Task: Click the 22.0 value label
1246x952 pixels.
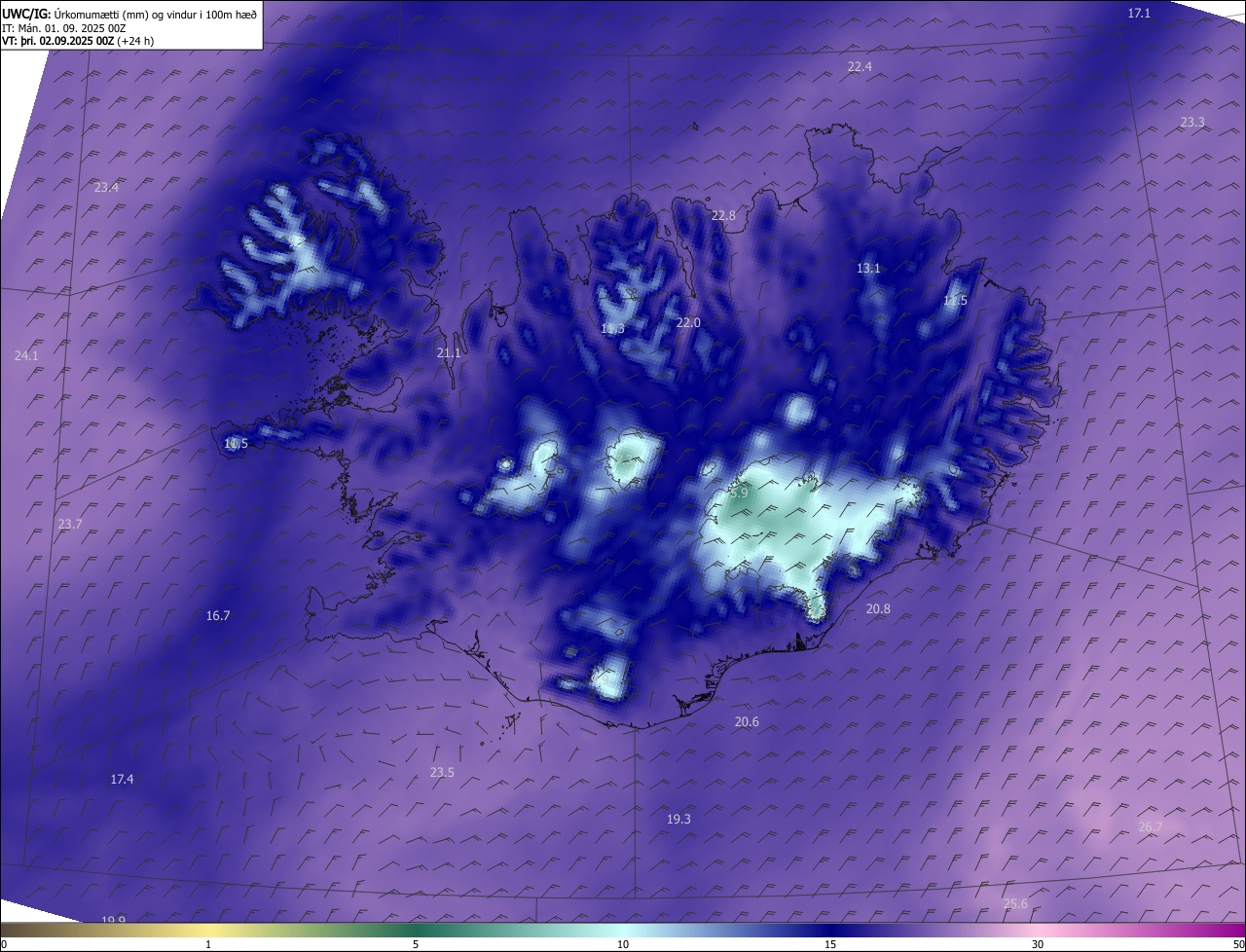Action: [x=688, y=323]
